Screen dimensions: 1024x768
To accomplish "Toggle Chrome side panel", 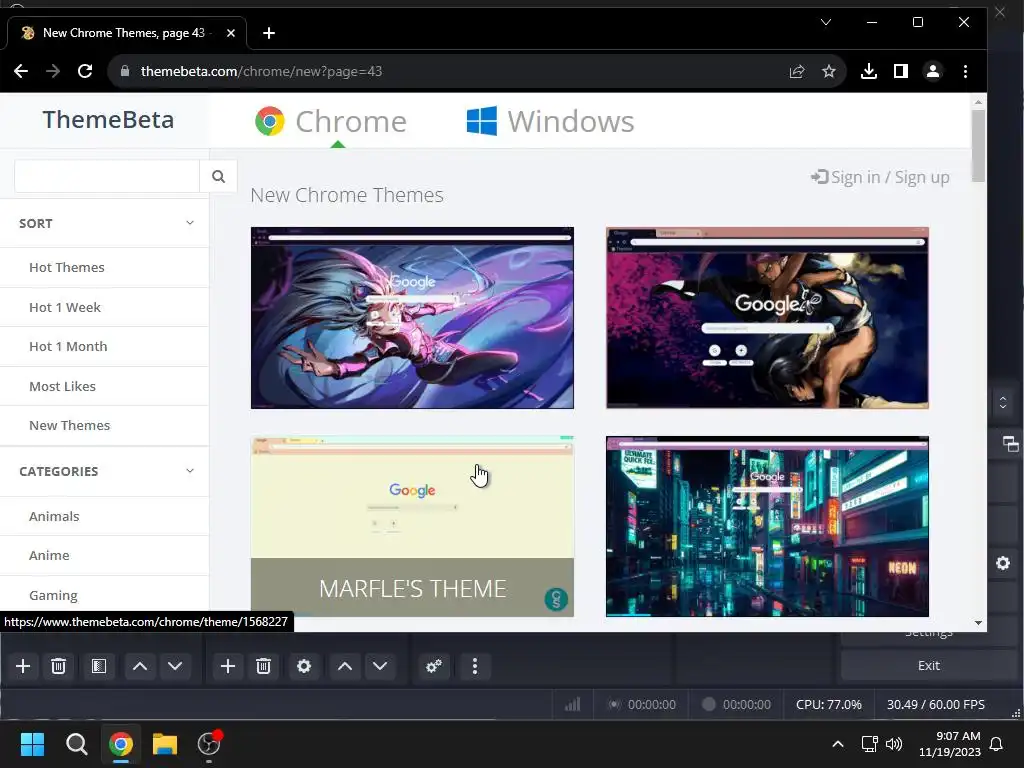I will point(901,71).
